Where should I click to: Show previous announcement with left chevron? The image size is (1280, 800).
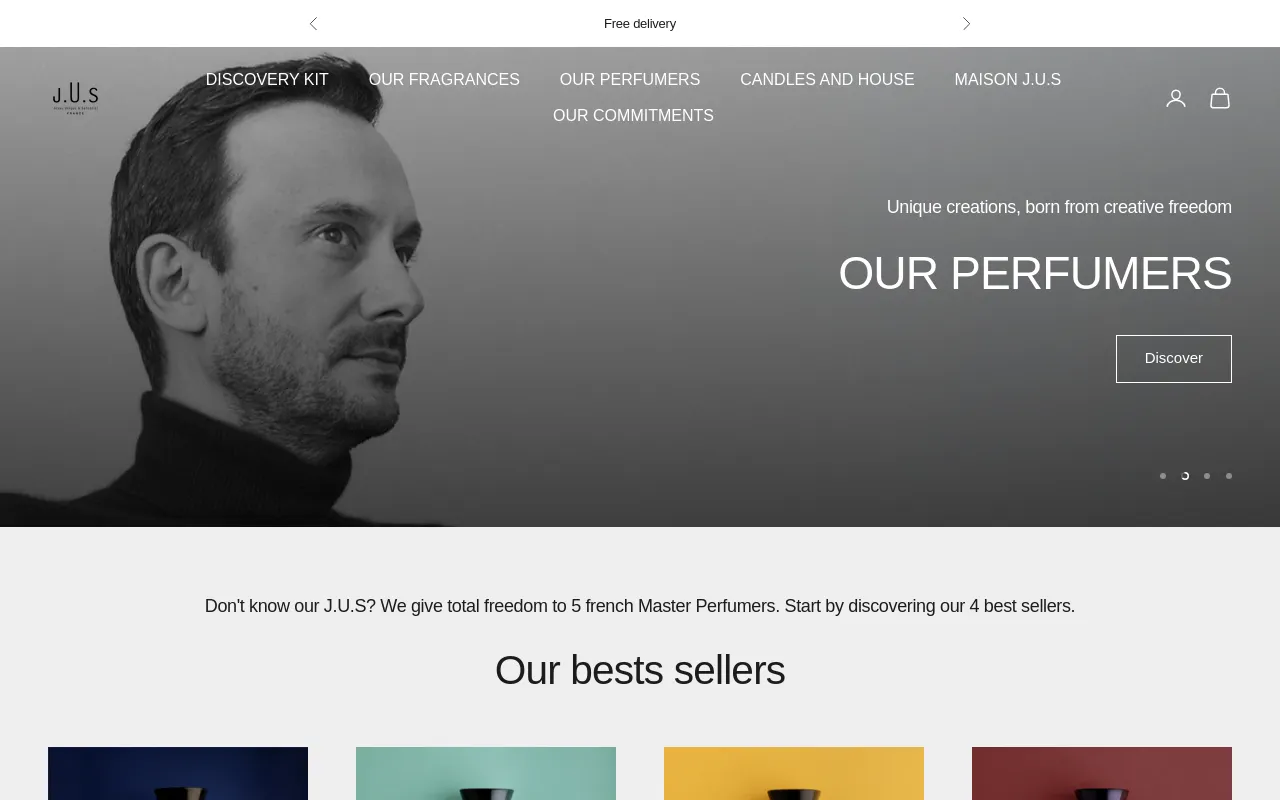[x=313, y=23]
